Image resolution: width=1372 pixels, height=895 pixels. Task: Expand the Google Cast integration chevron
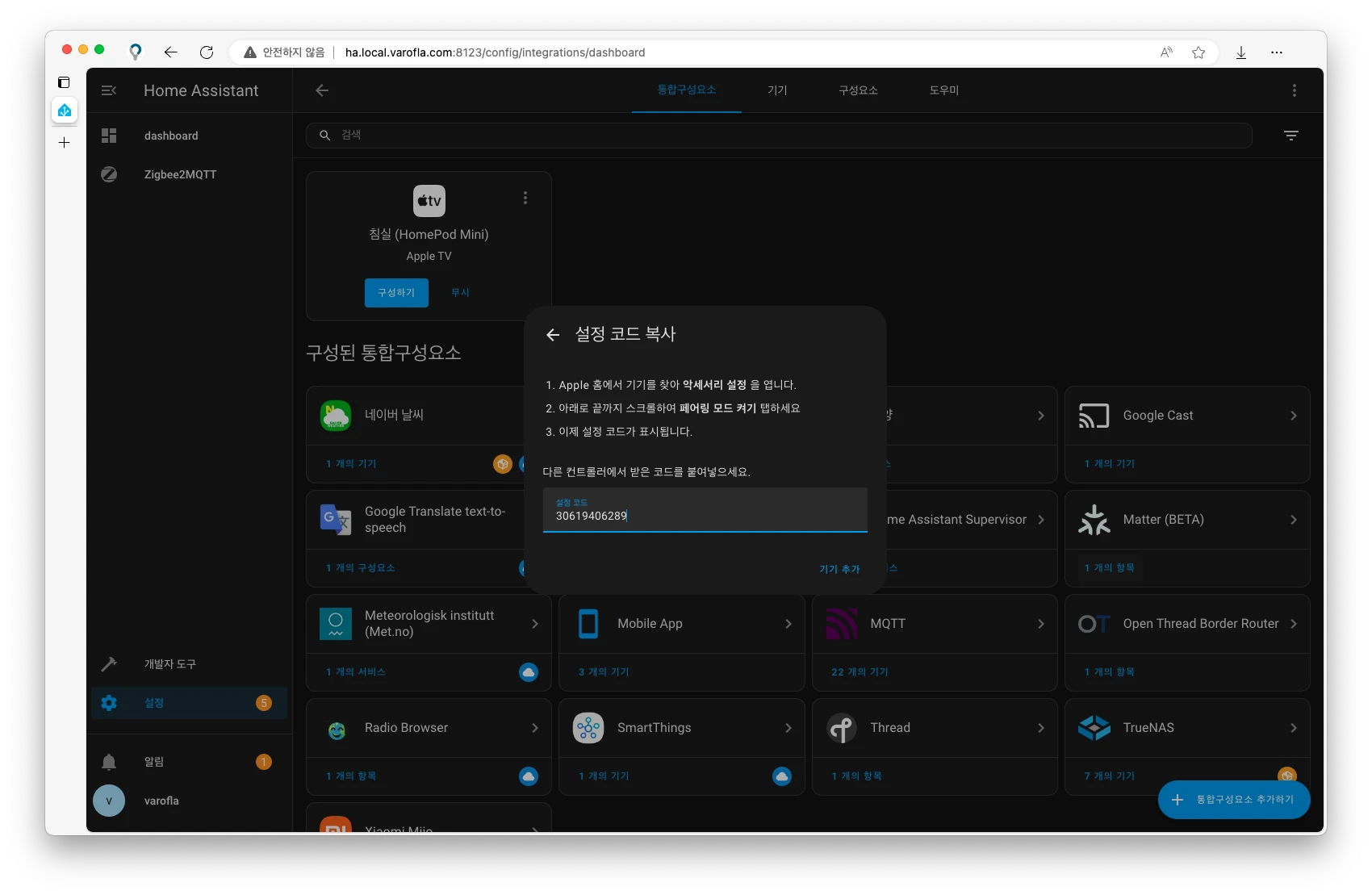(x=1292, y=416)
